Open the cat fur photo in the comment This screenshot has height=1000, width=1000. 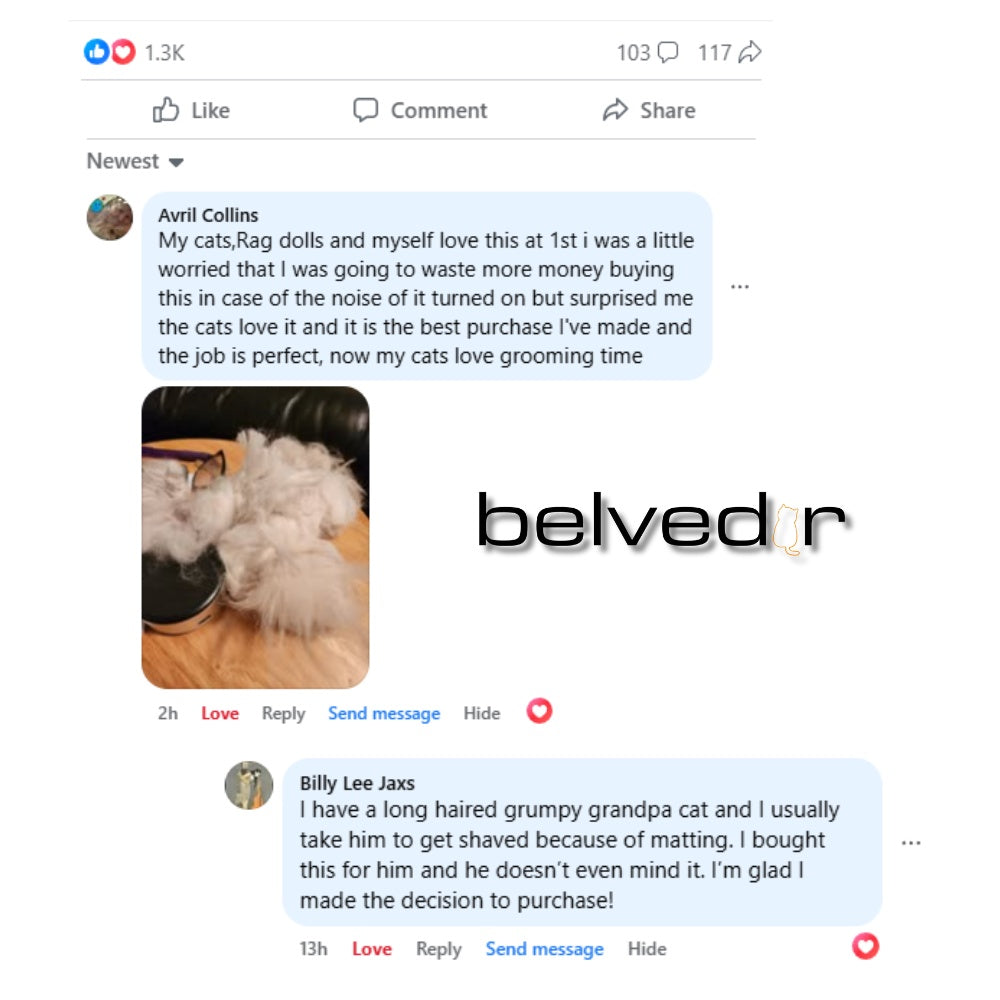point(255,537)
